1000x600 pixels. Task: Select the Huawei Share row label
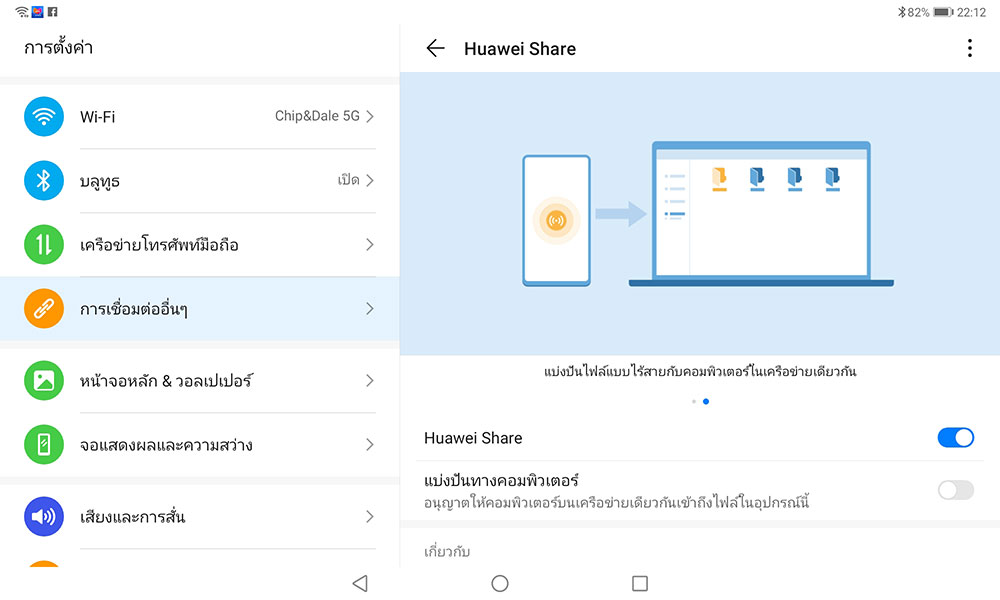click(473, 438)
